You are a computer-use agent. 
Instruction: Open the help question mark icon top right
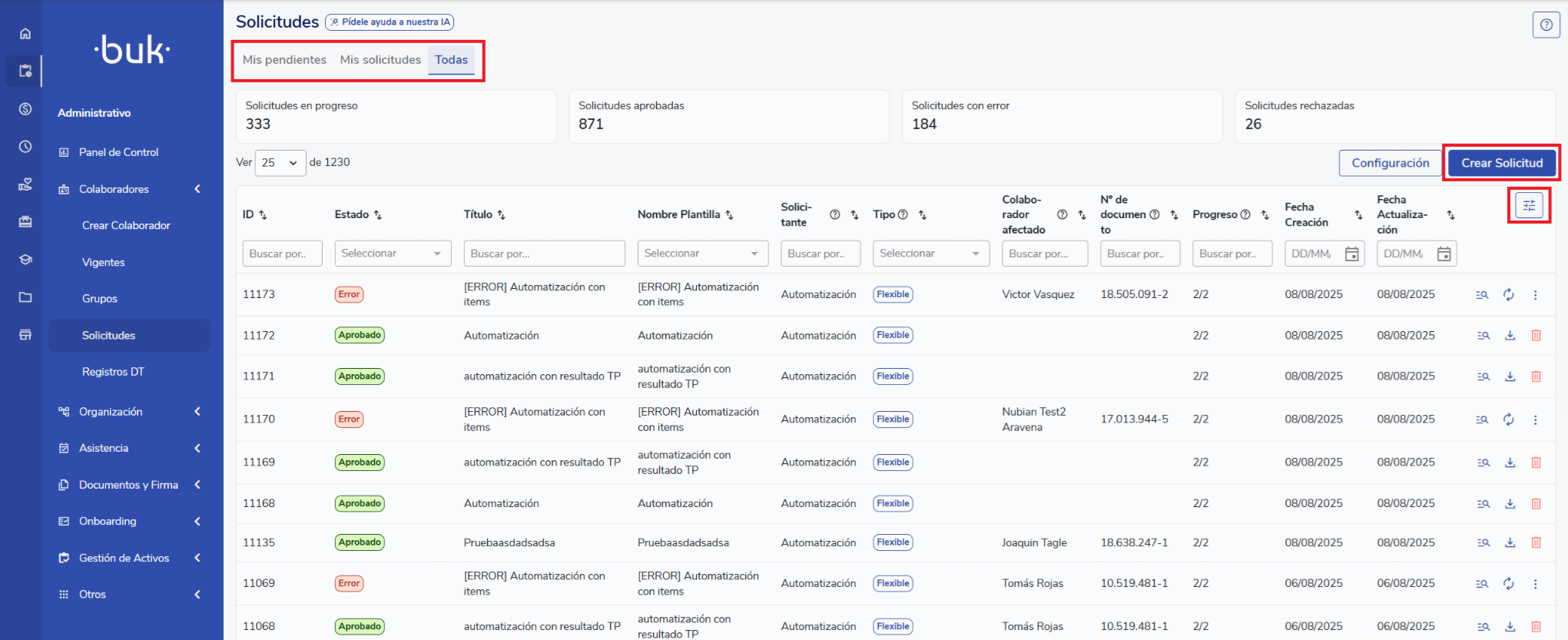pos(1546,25)
